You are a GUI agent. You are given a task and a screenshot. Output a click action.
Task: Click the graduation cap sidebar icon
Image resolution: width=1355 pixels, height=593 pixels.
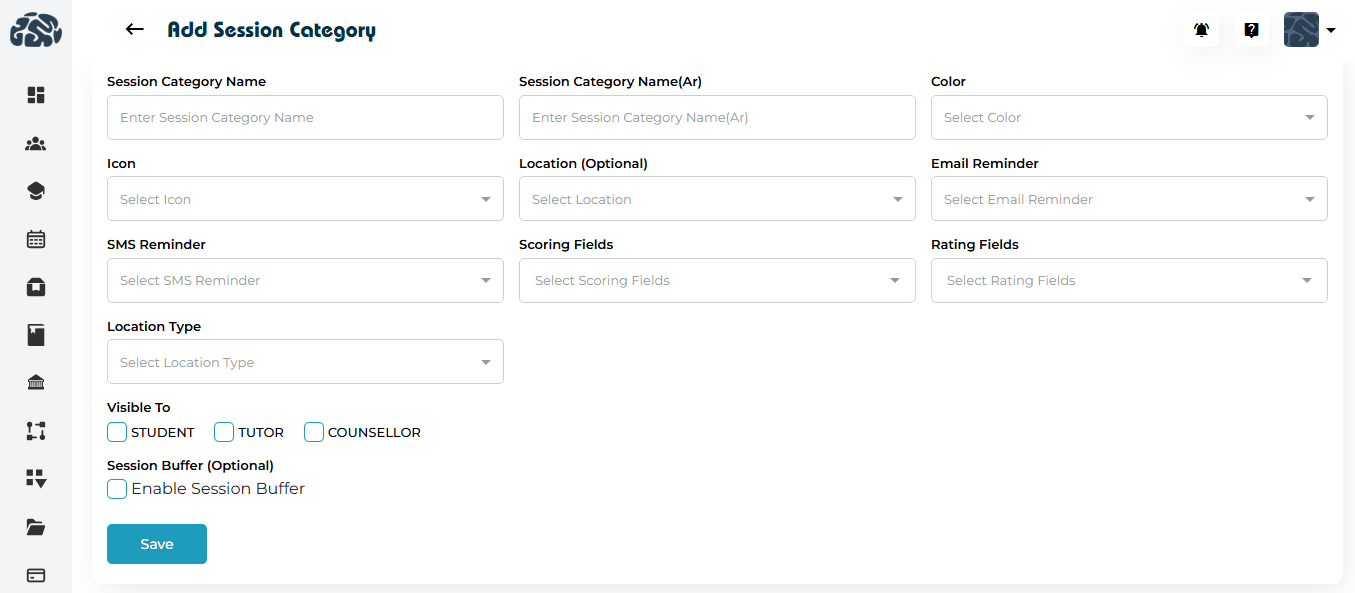coord(36,191)
